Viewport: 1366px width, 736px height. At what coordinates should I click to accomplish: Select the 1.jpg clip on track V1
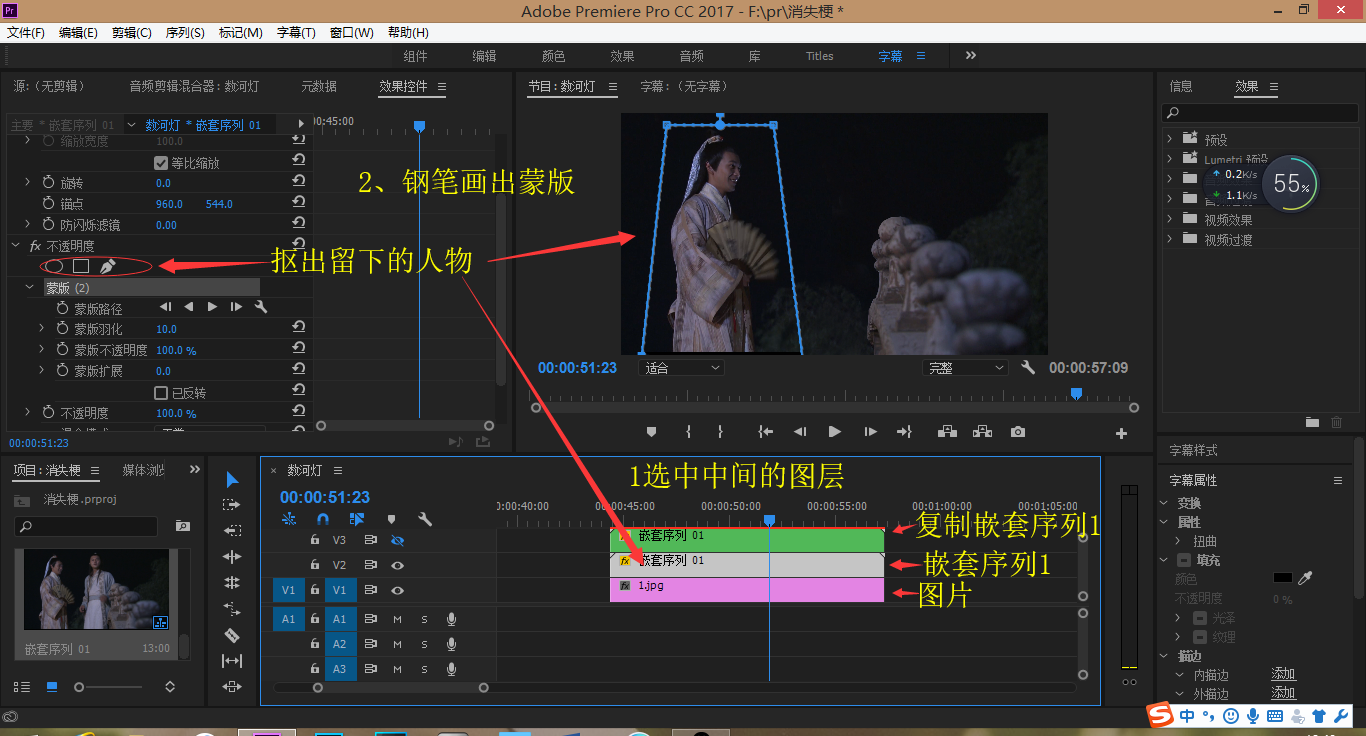coord(747,590)
